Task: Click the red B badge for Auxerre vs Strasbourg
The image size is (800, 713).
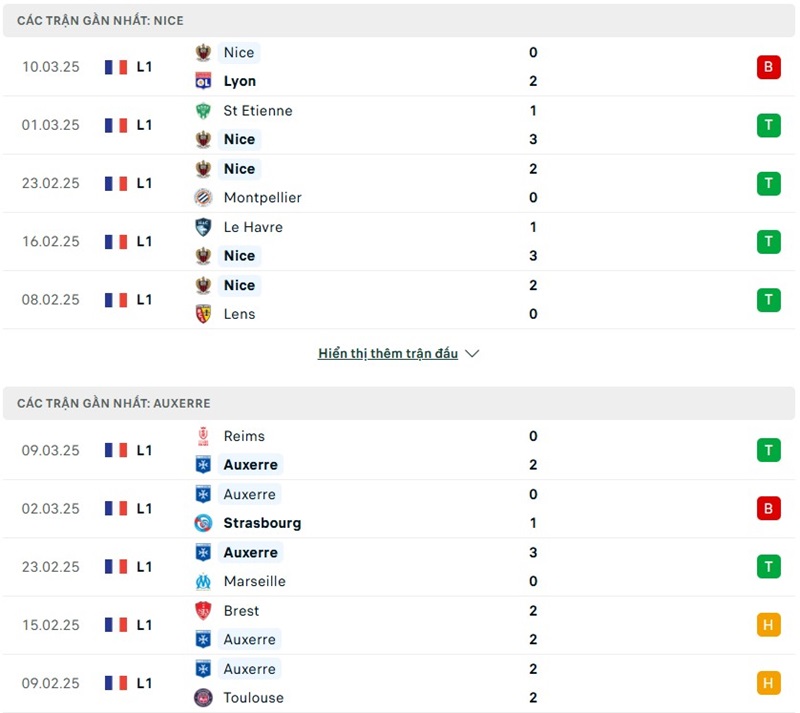Action: [768, 508]
